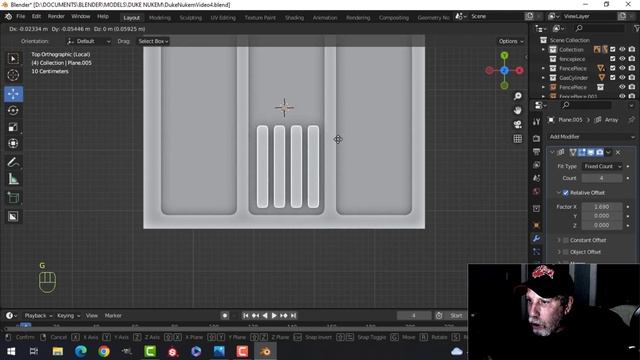Click the Count field showing 4
Image resolution: width=640 pixels, height=360 pixels.
coord(602,178)
